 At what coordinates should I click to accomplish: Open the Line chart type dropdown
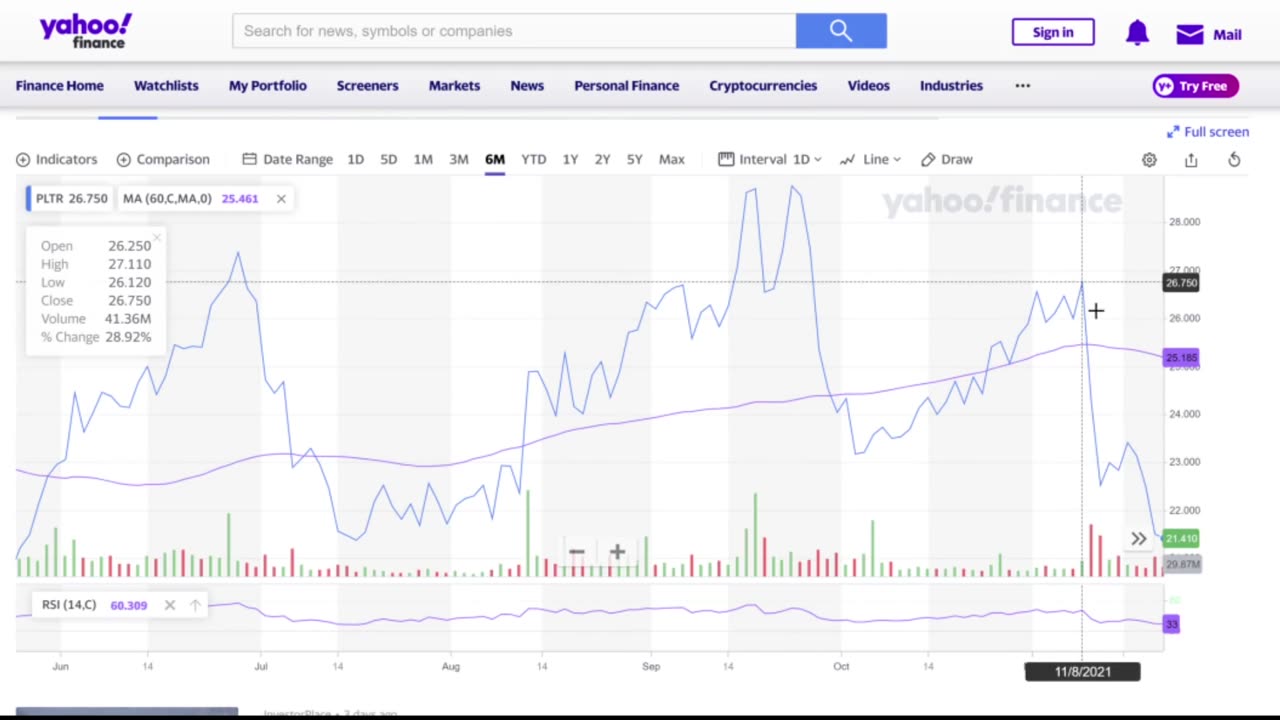pyautogui.click(x=871, y=159)
